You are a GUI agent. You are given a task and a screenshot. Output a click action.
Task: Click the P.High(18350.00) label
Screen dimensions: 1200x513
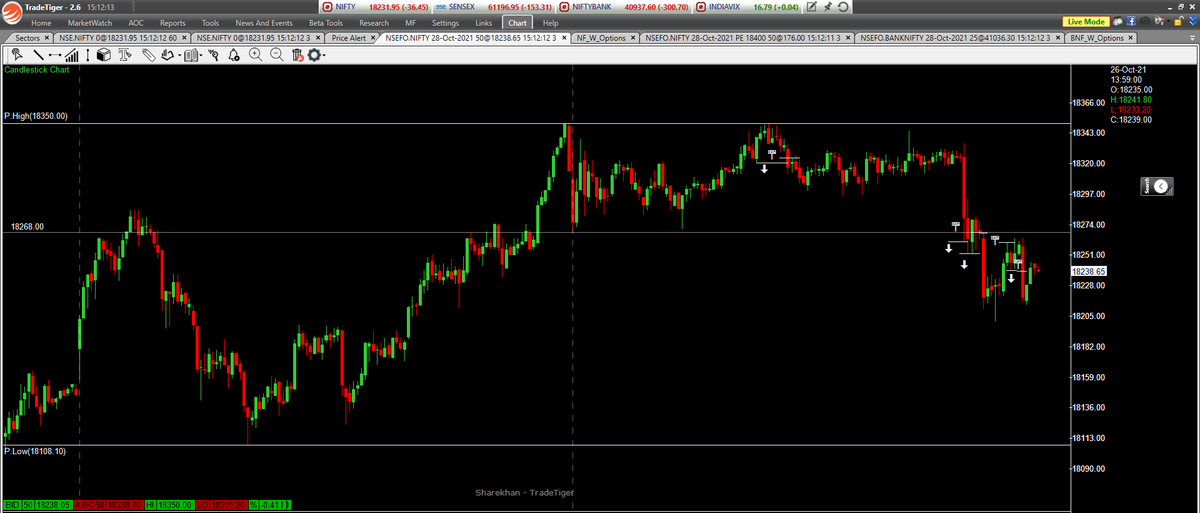point(35,116)
